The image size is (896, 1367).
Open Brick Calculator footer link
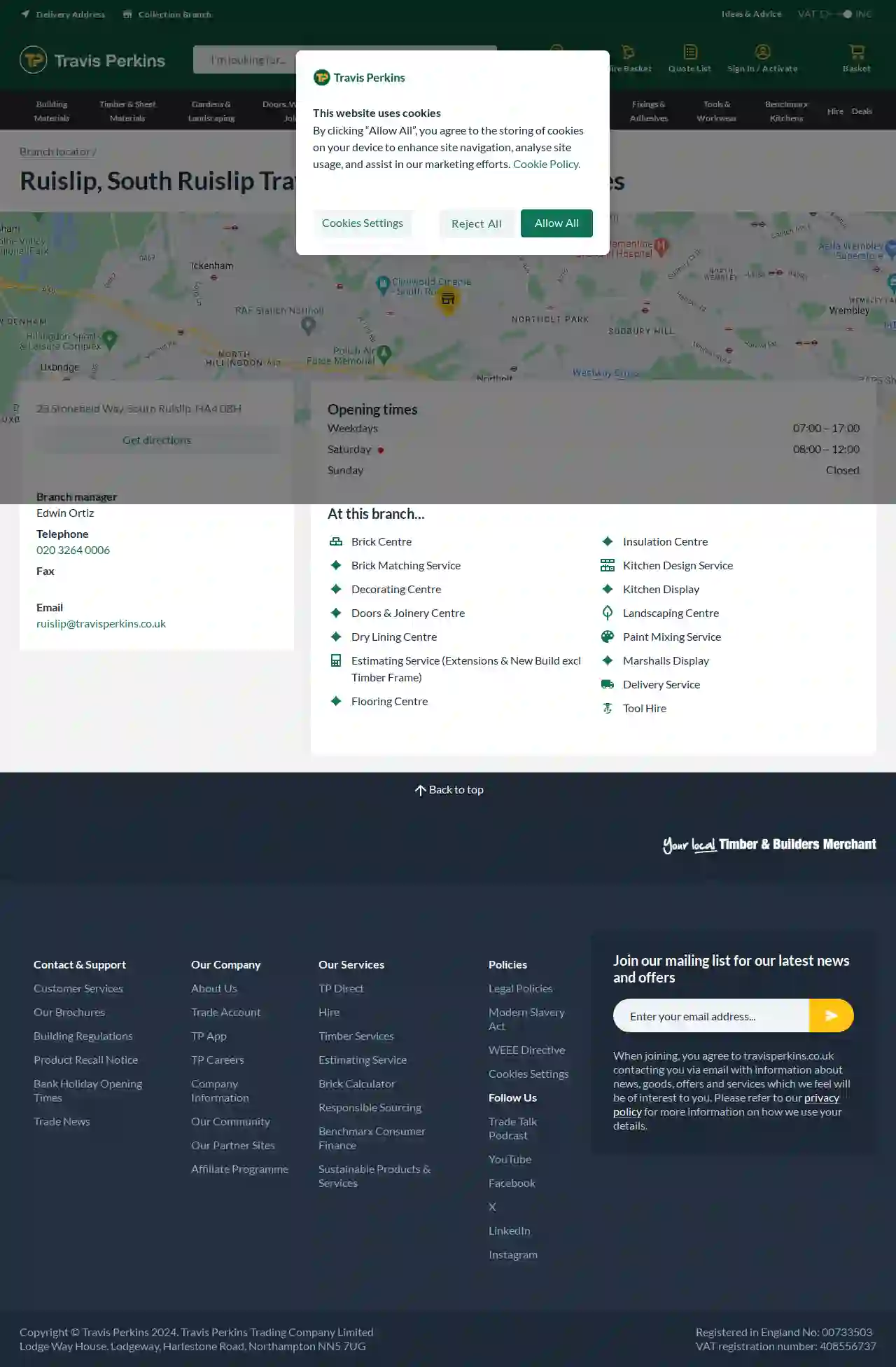tap(356, 1083)
